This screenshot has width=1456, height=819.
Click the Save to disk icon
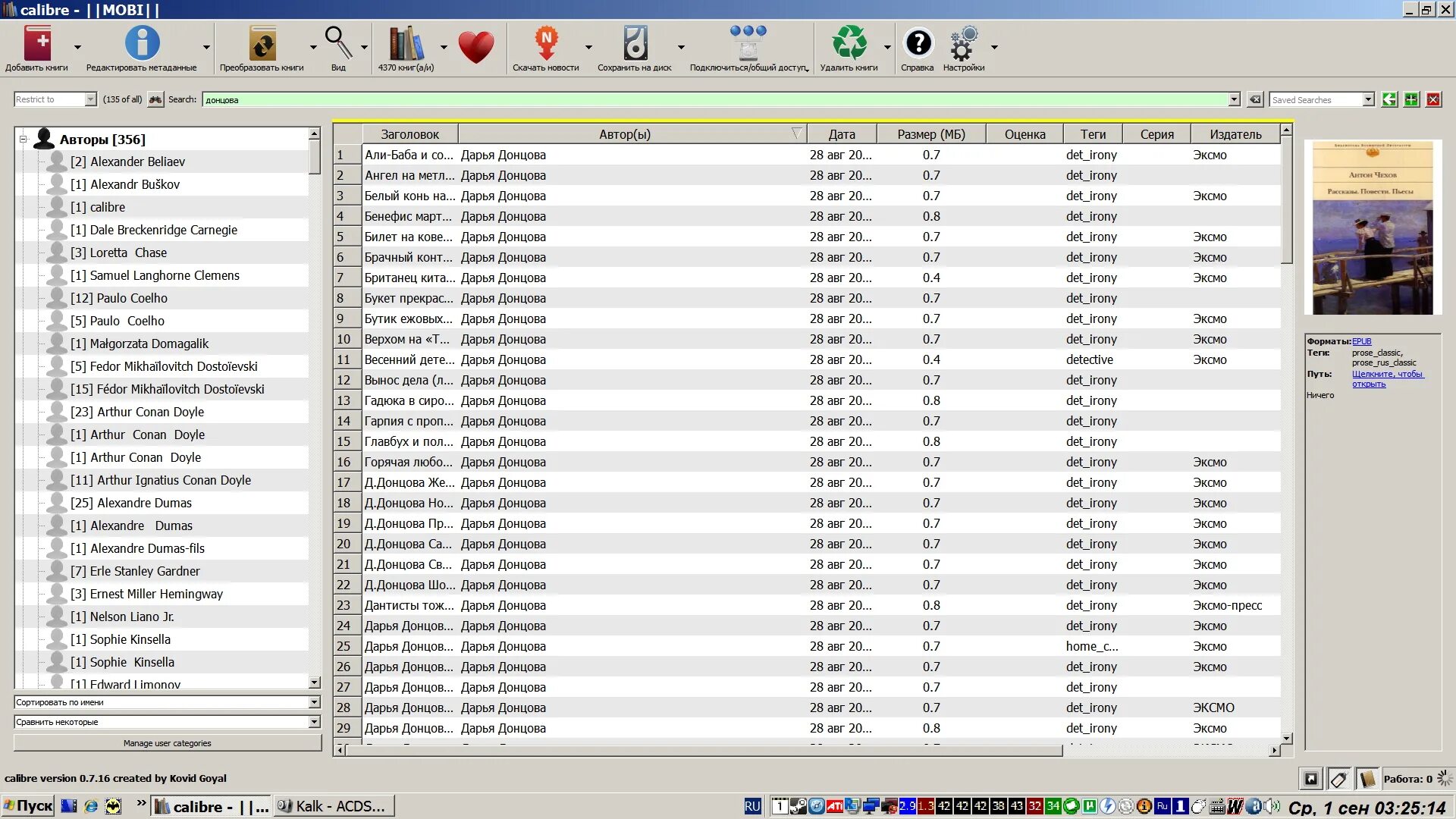pyautogui.click(x=635, y=43)
